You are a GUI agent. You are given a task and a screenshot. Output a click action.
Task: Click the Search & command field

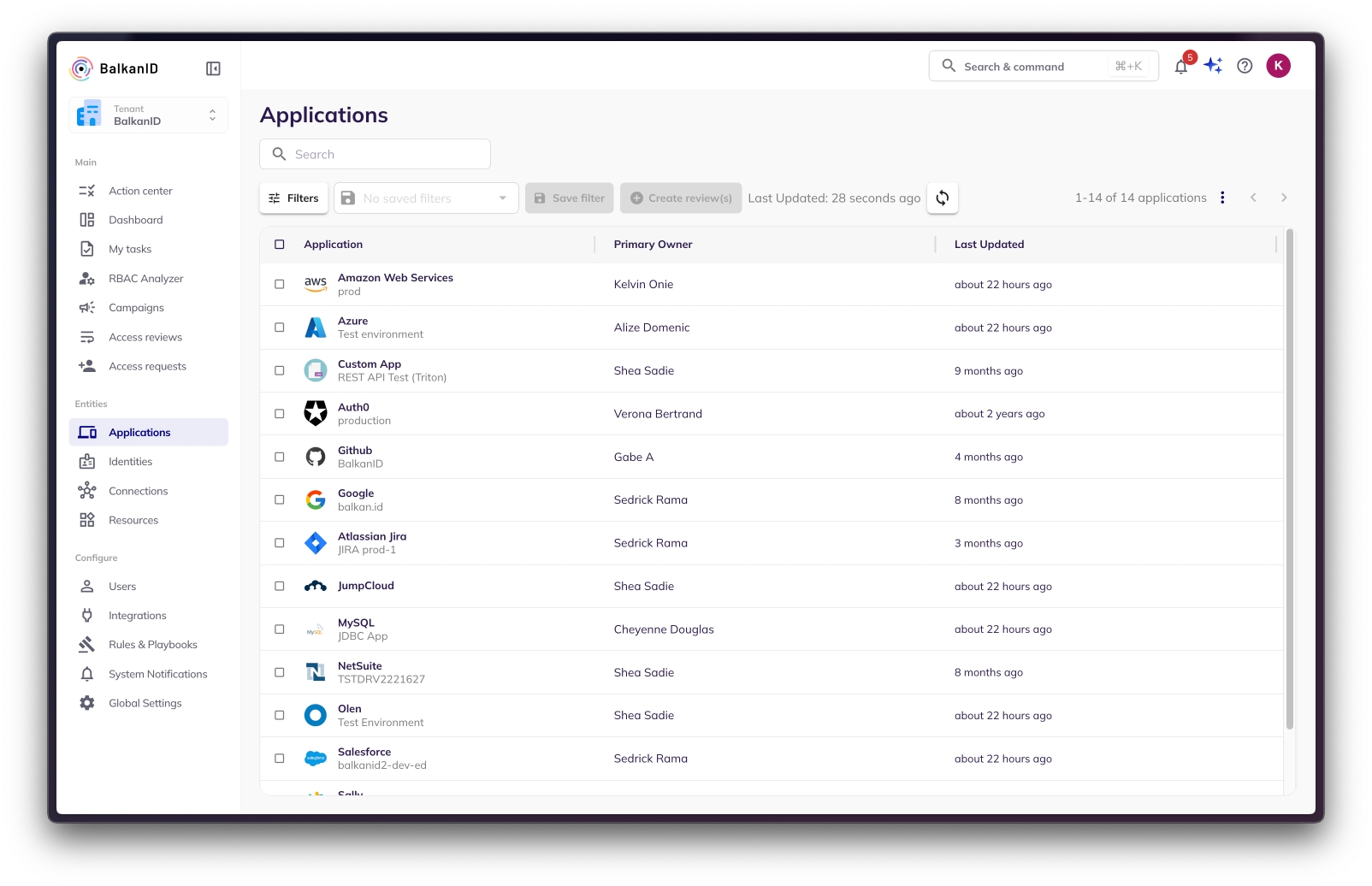point(1044,66)
